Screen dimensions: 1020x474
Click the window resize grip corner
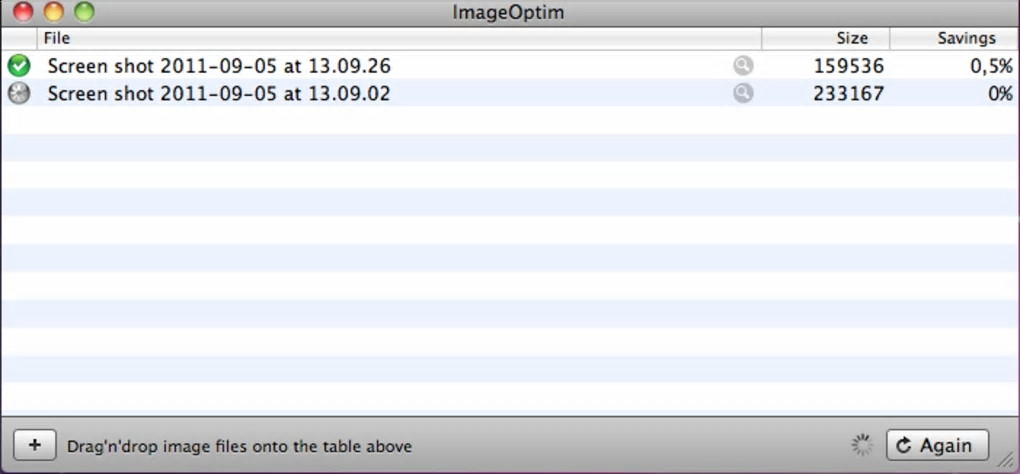click(1008, 462)
